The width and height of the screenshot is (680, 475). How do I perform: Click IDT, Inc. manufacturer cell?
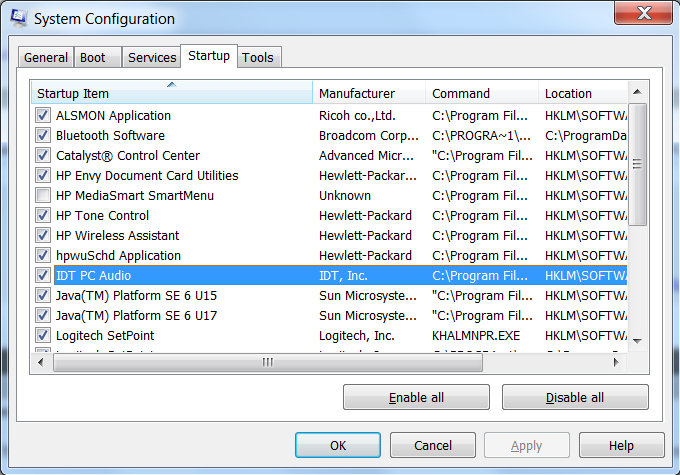[343, 275]
